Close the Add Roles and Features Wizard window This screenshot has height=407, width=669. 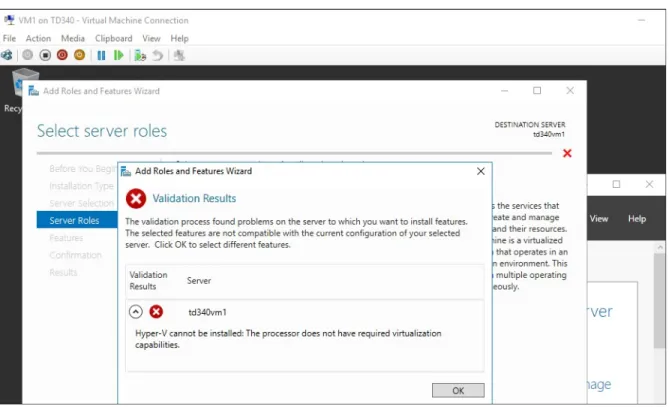click(570, 90)
